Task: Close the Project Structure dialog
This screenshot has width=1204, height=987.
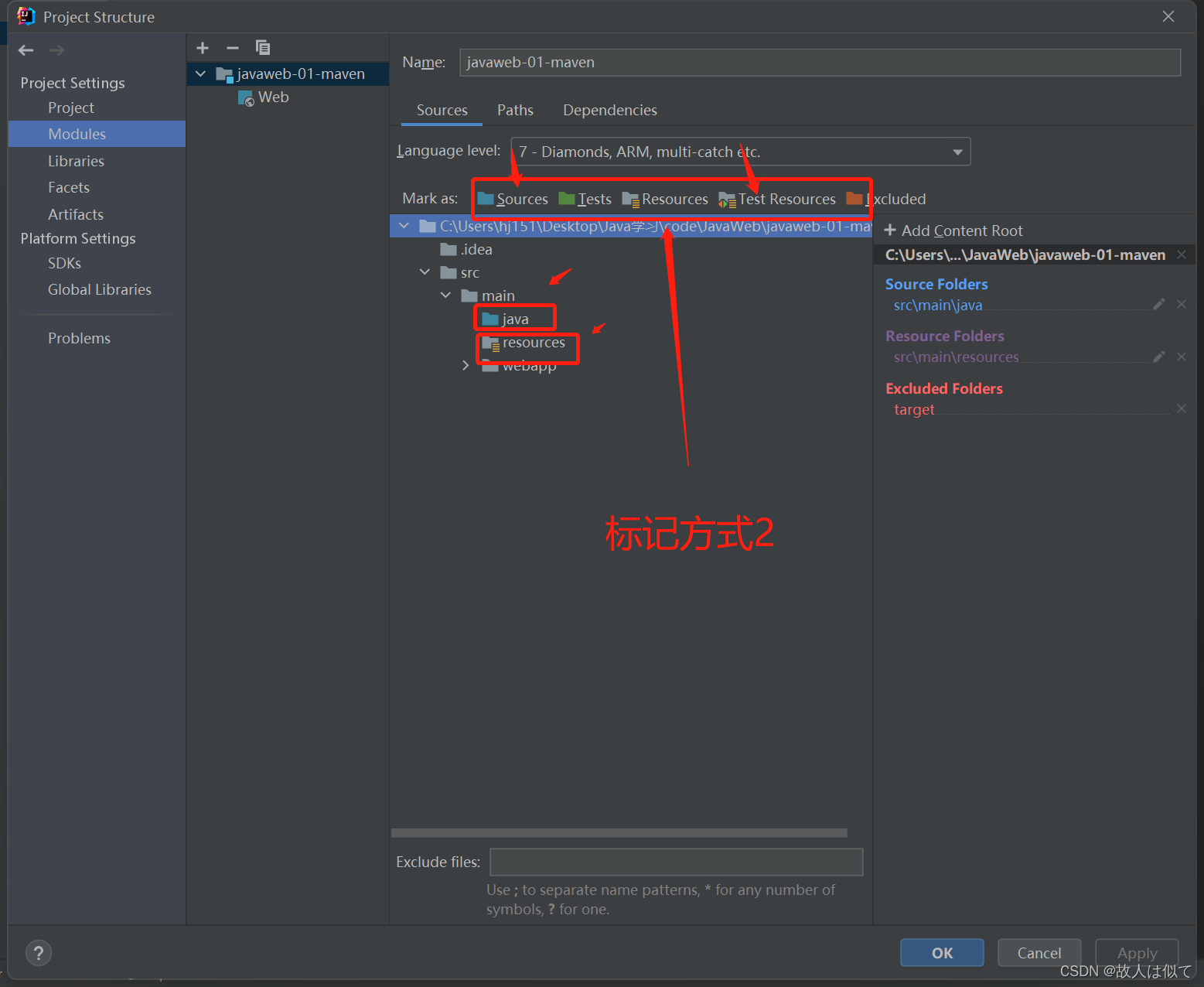Action: click(x=1168, y=16)
